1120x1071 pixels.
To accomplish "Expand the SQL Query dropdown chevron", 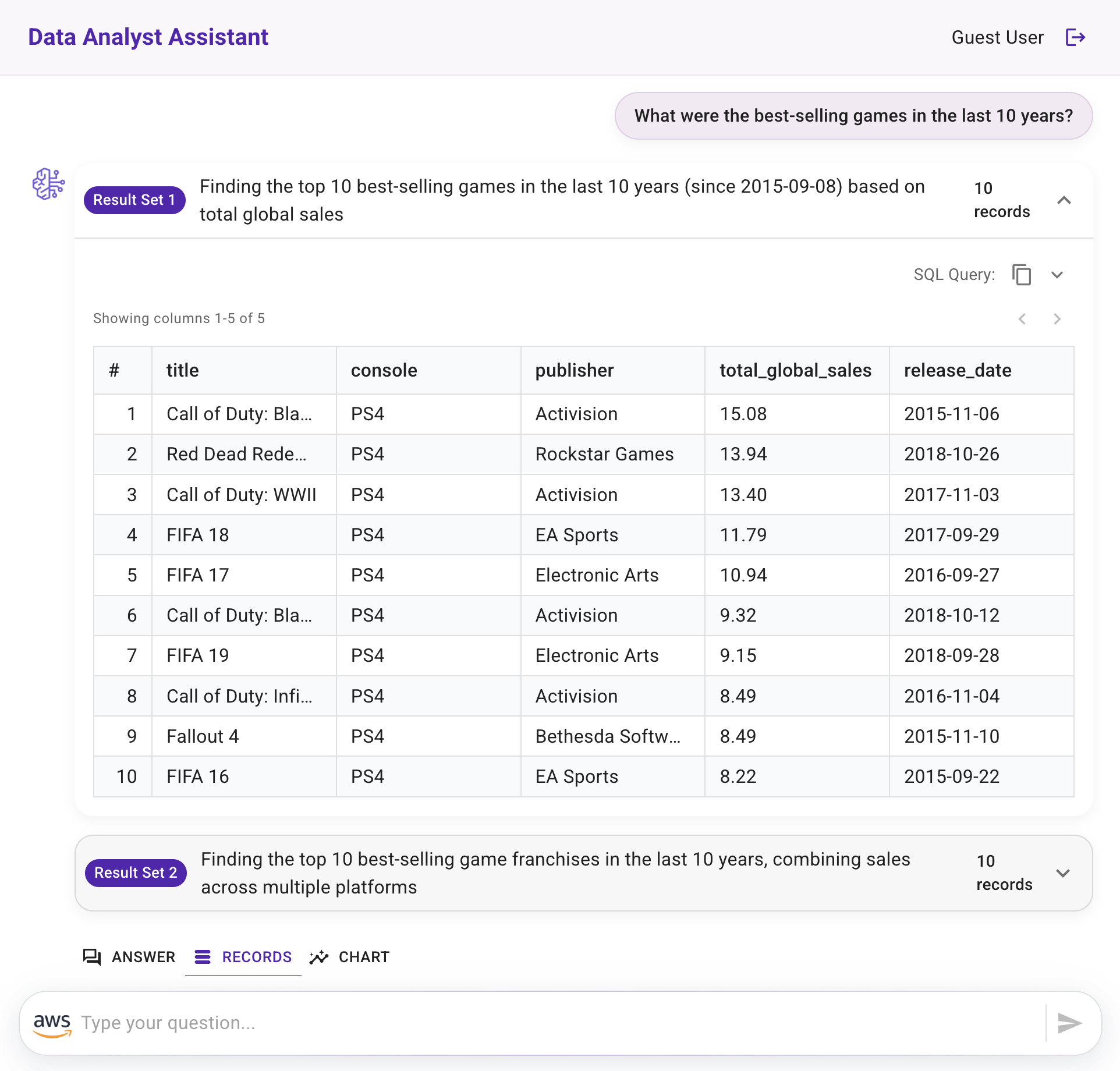I will coord(1057,275).
